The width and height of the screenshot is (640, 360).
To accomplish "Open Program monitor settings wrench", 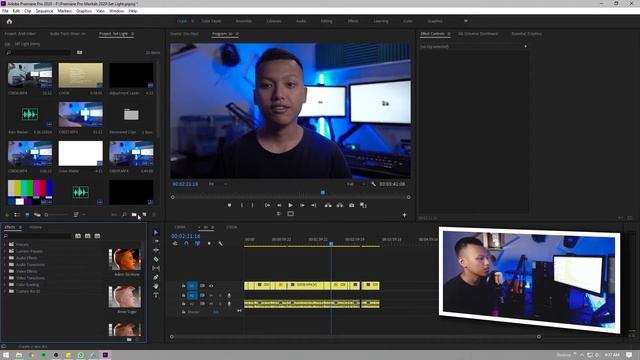I will (373, 184).
